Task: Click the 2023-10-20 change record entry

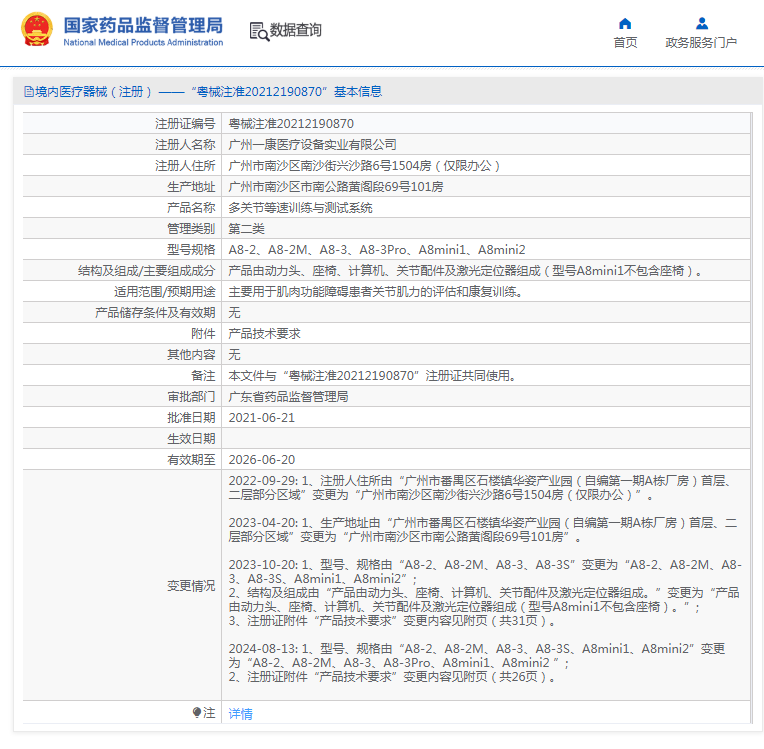Action: coord(485,593)
